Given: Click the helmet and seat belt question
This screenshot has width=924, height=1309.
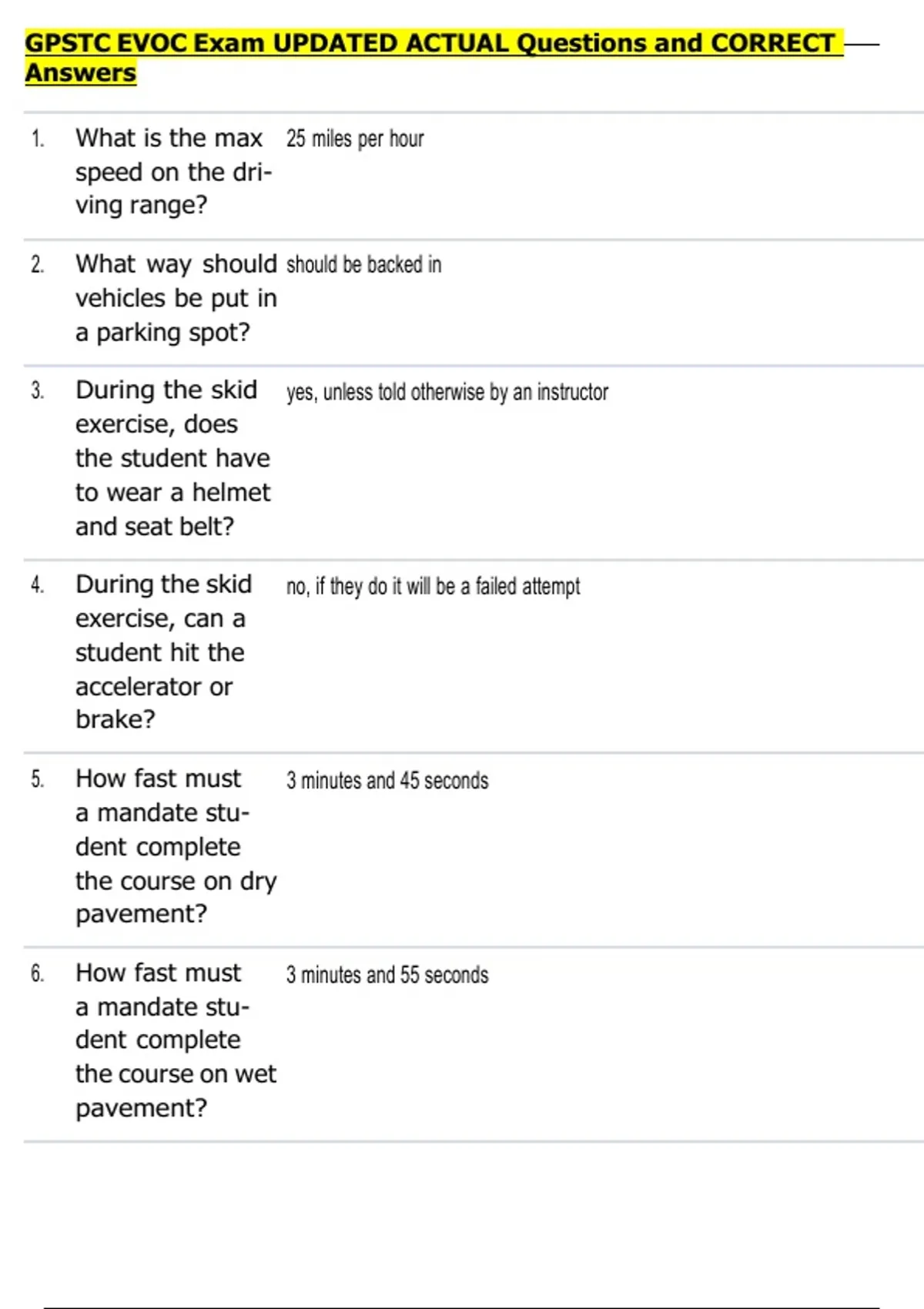Looking at the screenshot, I should click(x=172, y=458).
